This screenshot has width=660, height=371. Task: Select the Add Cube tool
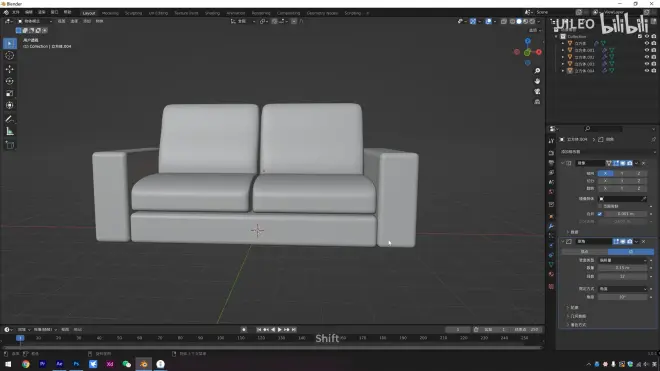pyautogui.click(x=9, y=145)
